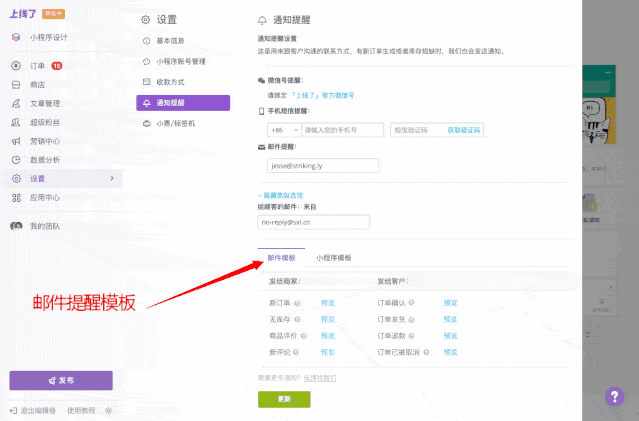The height and width of the screenshot is (421, 639).
Task: Click info icon next to 订单发货
Action: pyautogui.click(x=411, y=320)
